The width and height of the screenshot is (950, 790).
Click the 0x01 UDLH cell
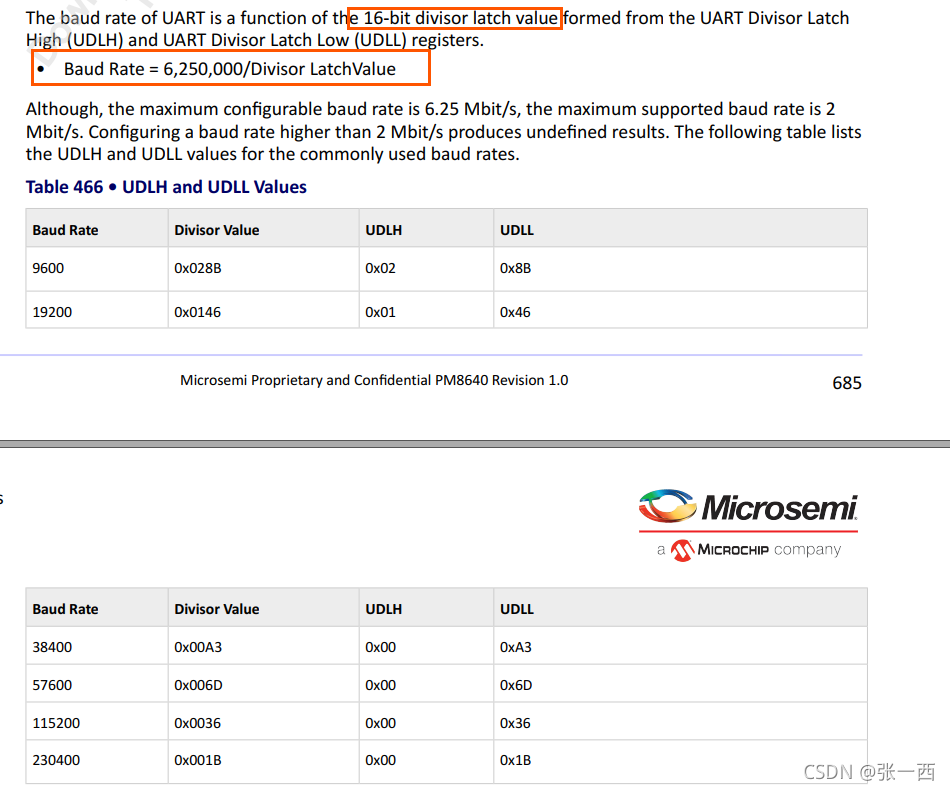click(x=427, y=312)
